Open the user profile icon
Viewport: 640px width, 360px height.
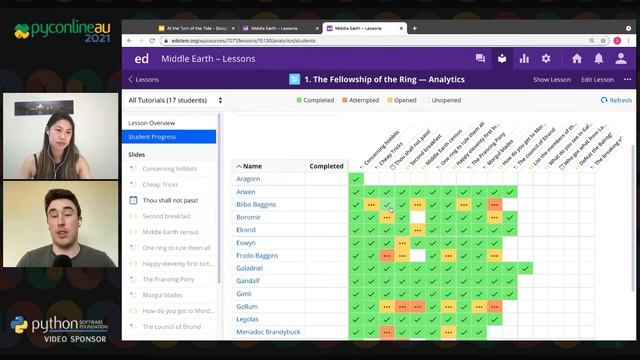(621, 59)
